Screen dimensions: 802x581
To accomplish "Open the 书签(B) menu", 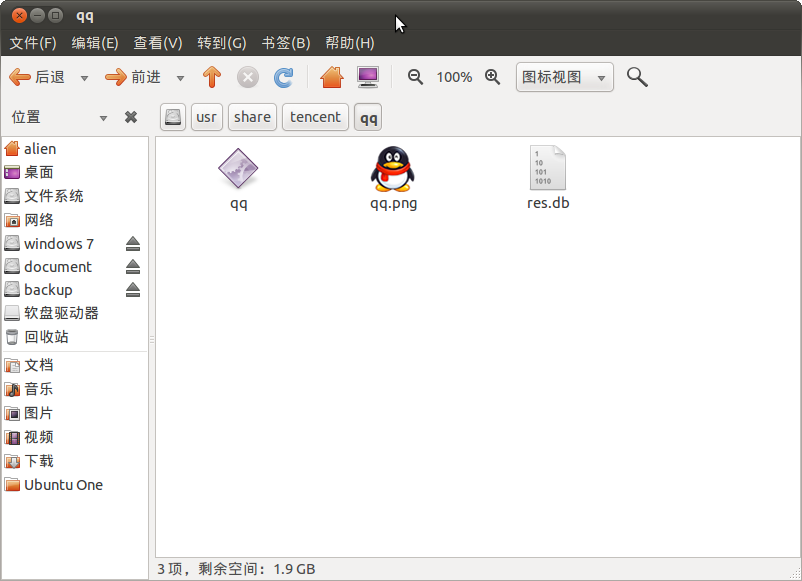I will coord(286,43).
